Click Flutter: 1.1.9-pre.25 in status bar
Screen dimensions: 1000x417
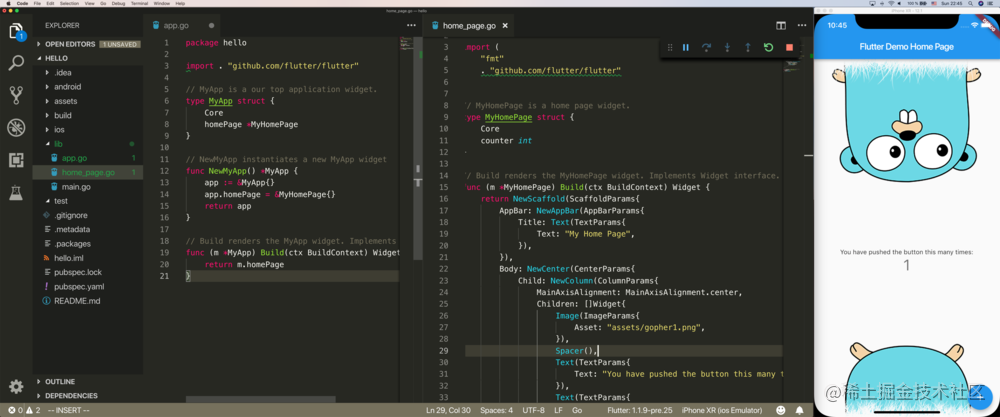pos(640,411)
